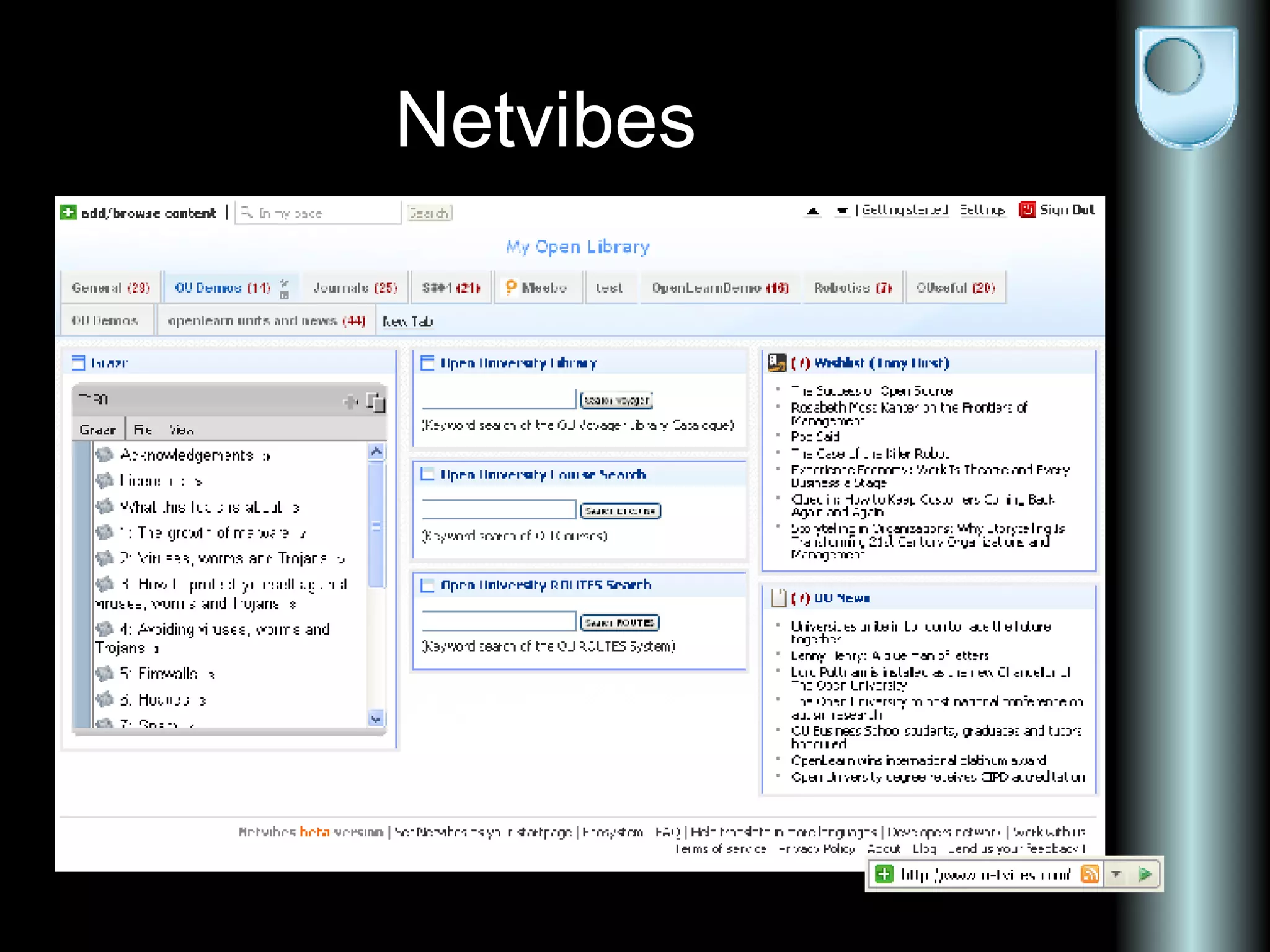Click the magnifier icon in search box
The image size is (1270, 952).
click(247, 213)
